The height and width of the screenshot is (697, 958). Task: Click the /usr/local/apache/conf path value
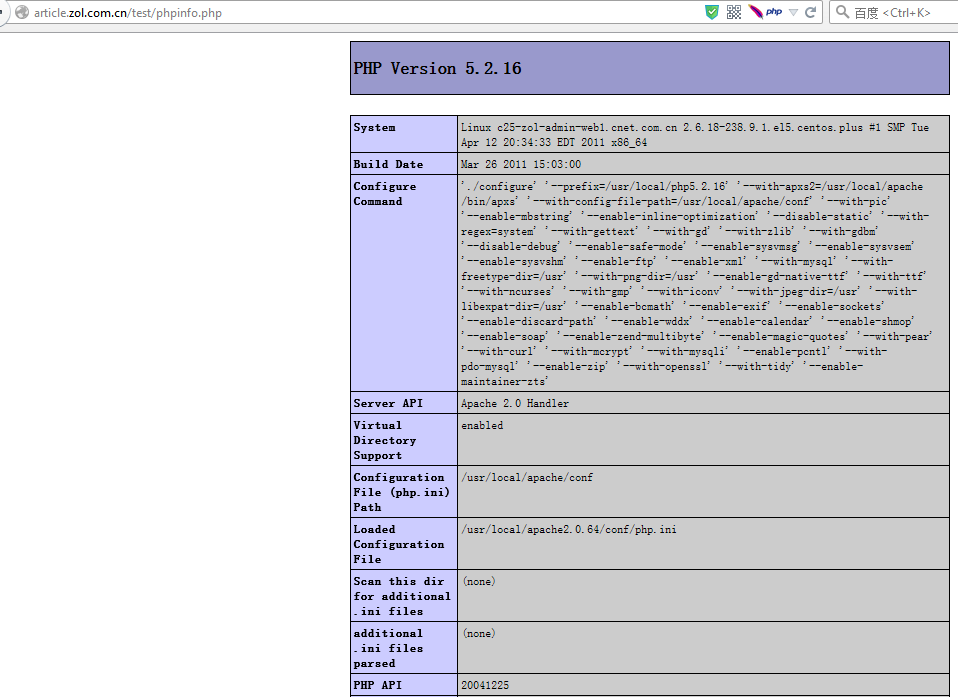coord(527,477)
